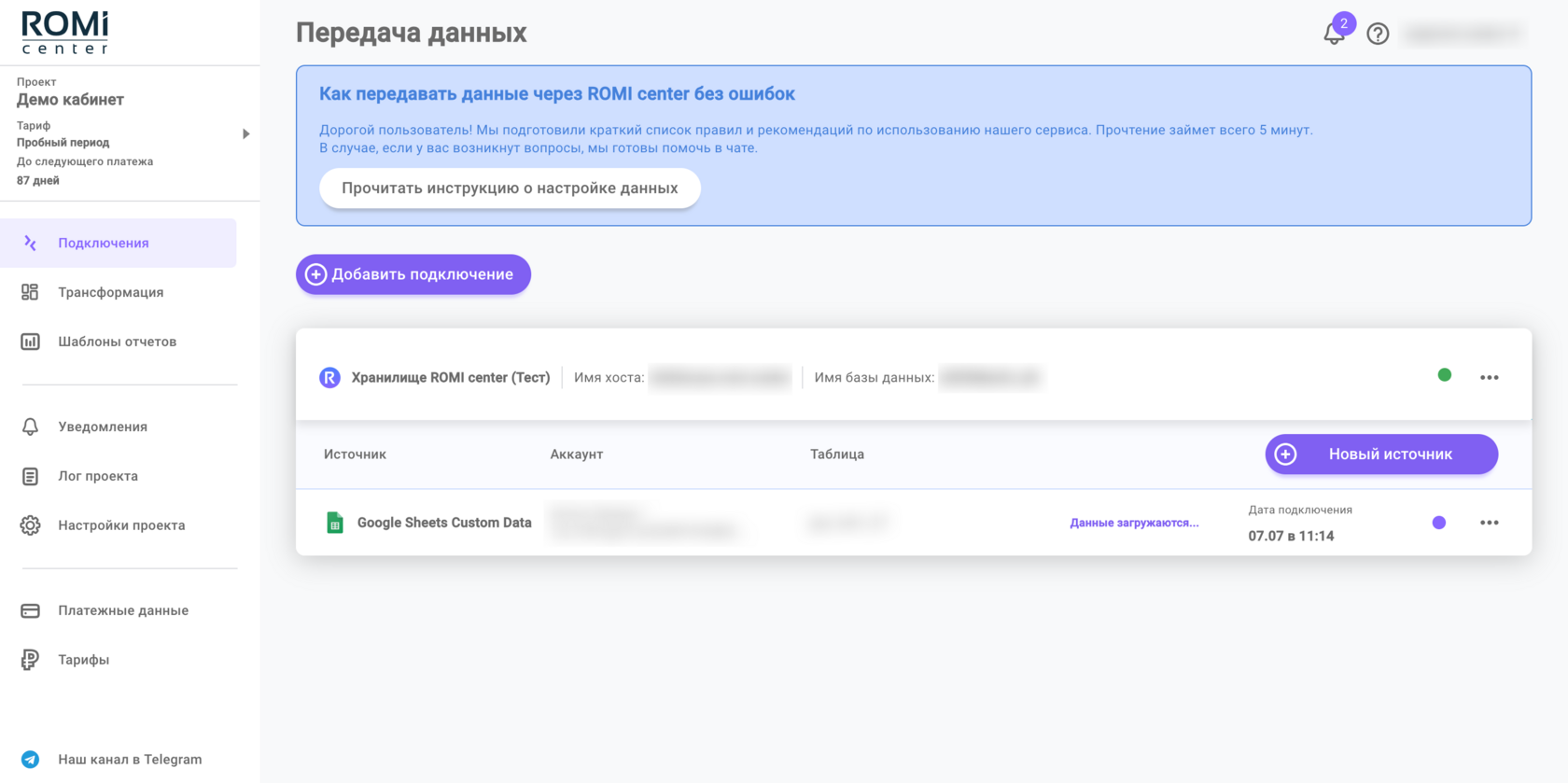Open three-dot menu for Хранилище ROMI center
This screenshot has height=783, width=1568.
pyautogui.click(x=1490, y=377)
